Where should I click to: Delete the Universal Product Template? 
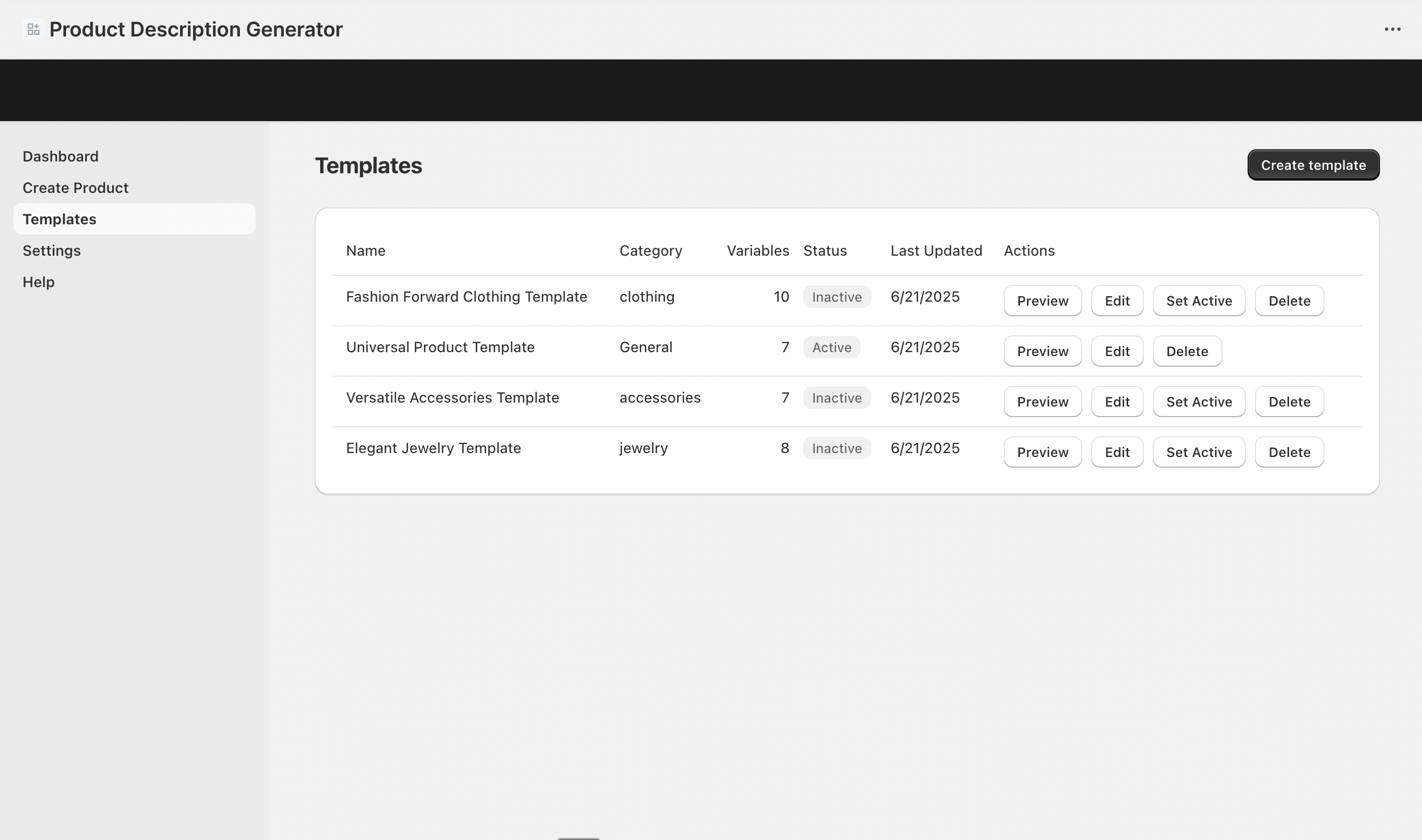tap(1186, 351)
